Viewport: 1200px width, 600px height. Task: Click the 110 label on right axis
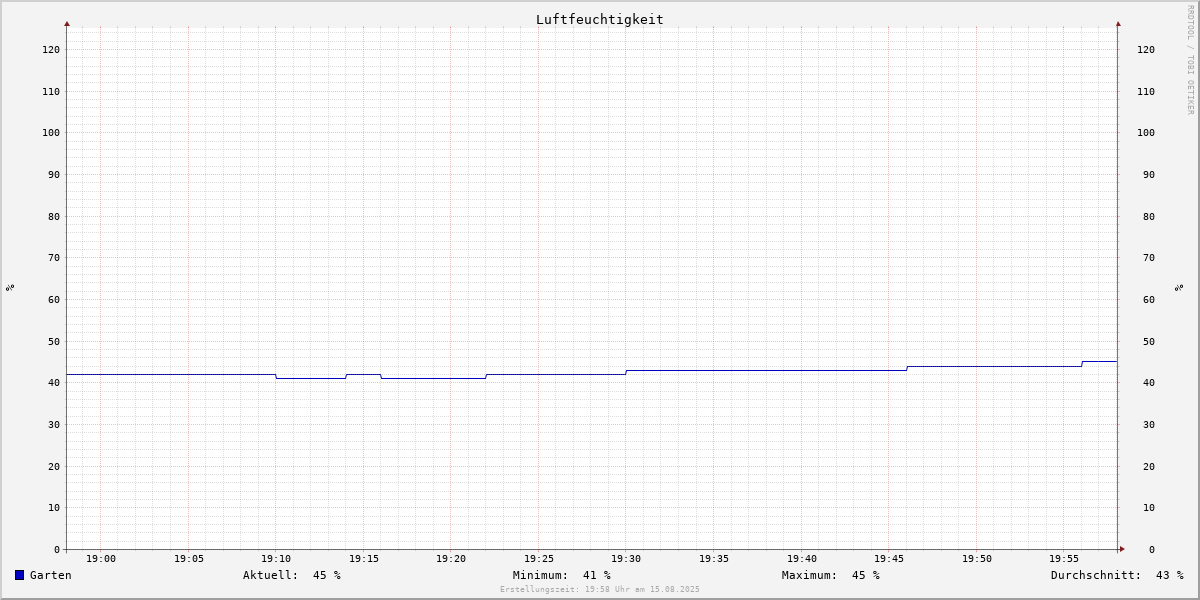pos(1146,91)
